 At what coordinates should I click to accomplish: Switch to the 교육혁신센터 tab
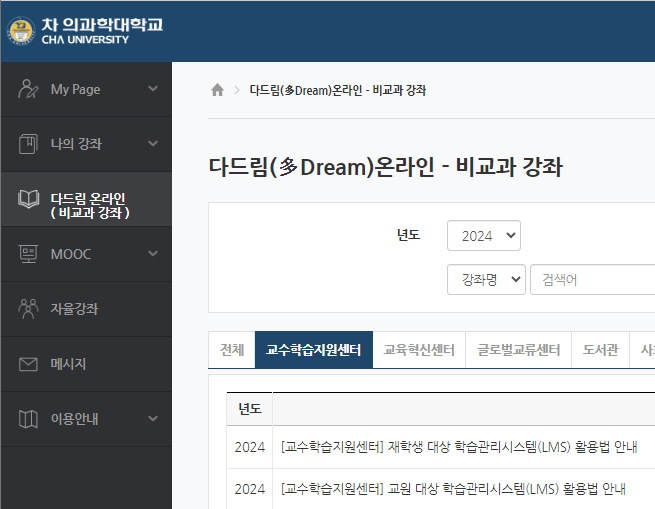coord(419,350)
